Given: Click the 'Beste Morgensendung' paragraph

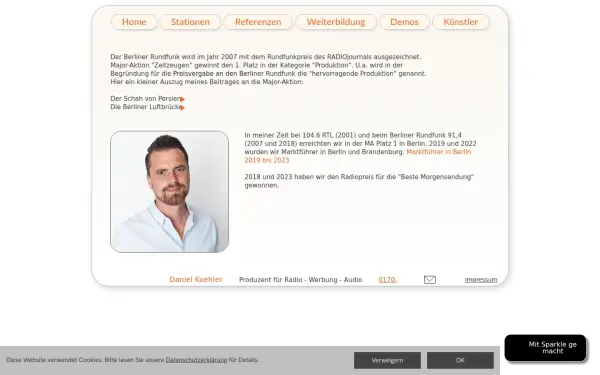Looking at the screenshot, I should 359,181.
